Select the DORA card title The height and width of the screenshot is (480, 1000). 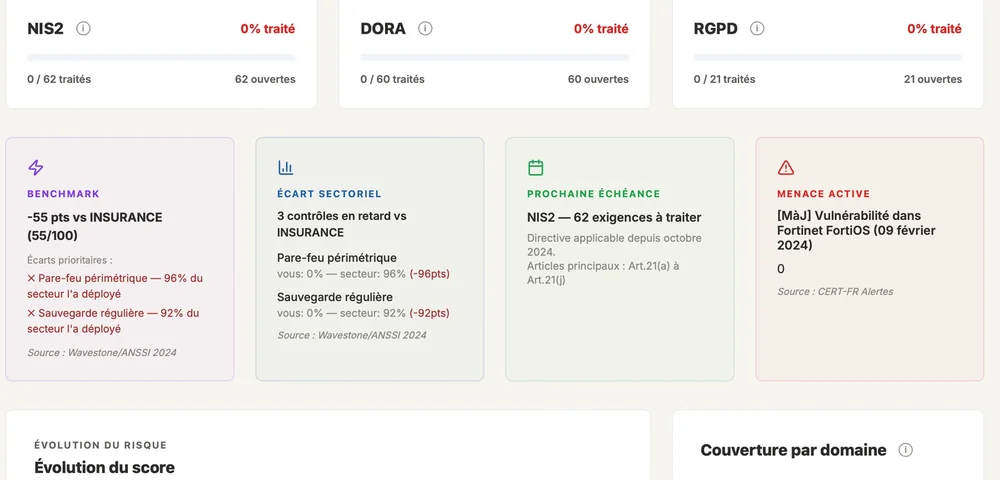click(x=383, y=29)
